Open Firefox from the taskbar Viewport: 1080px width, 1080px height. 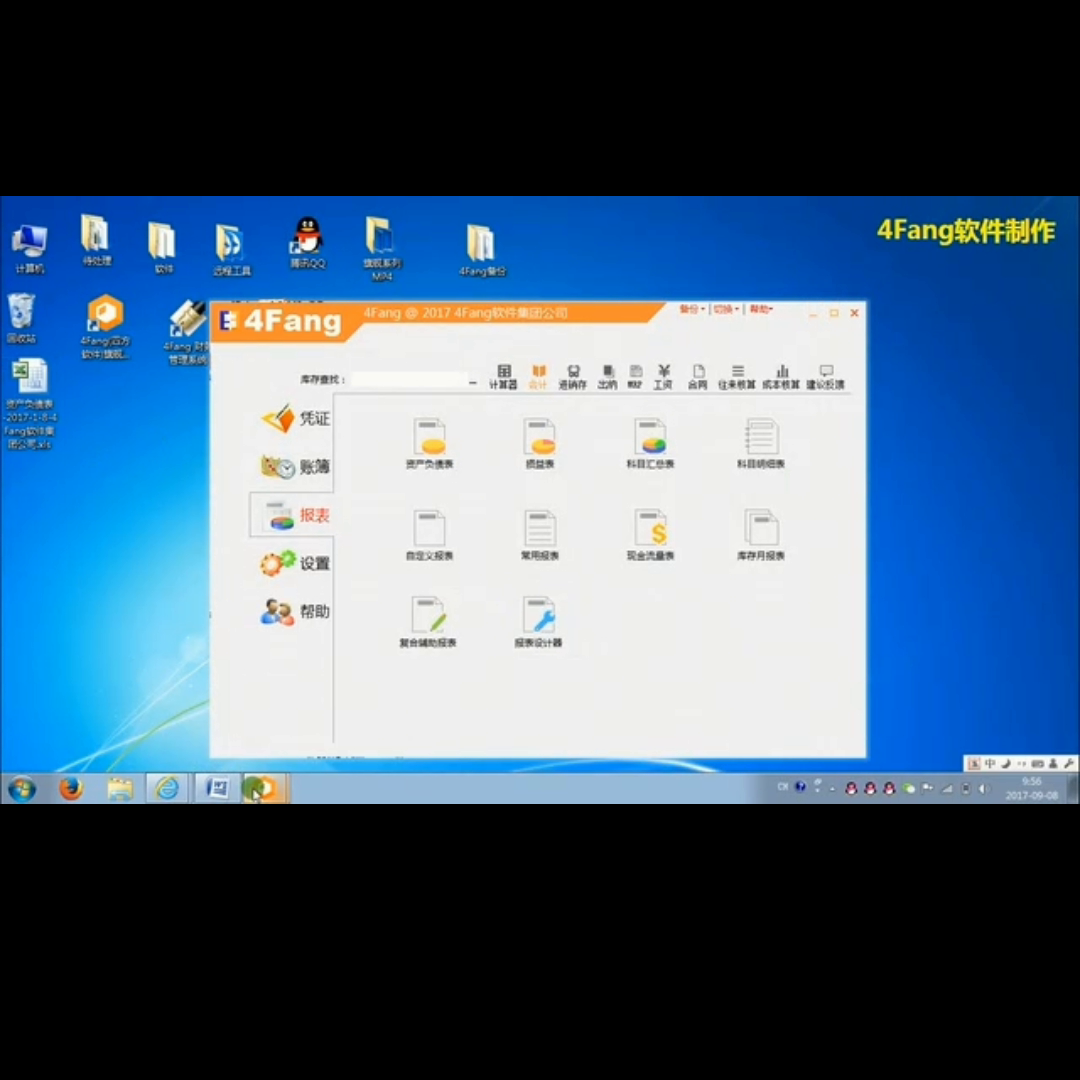70,788
